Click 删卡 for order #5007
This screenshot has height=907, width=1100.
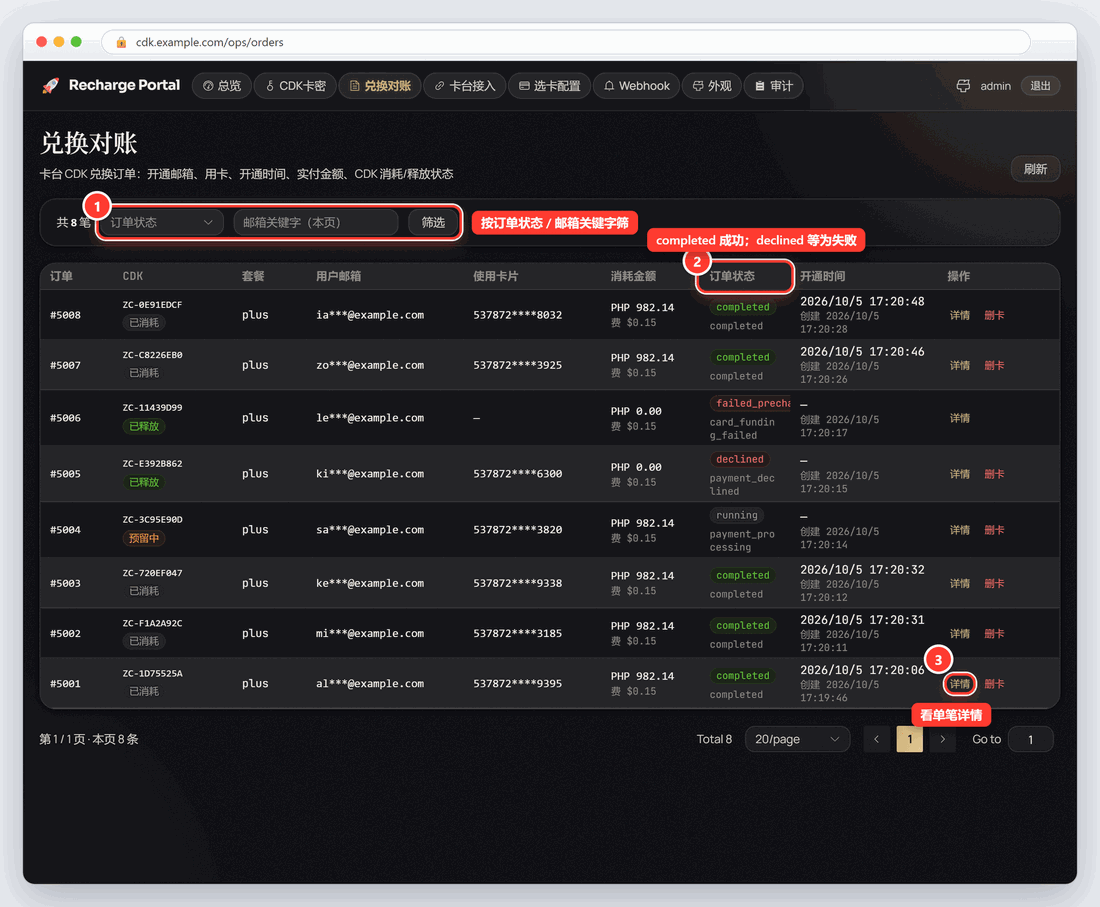(994, 365)
